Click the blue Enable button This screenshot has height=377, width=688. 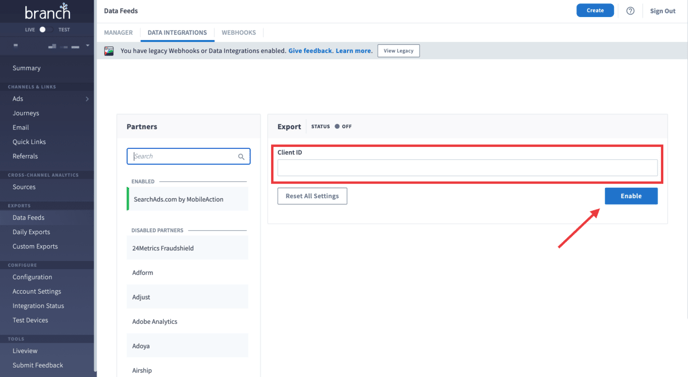pos(631,196)
